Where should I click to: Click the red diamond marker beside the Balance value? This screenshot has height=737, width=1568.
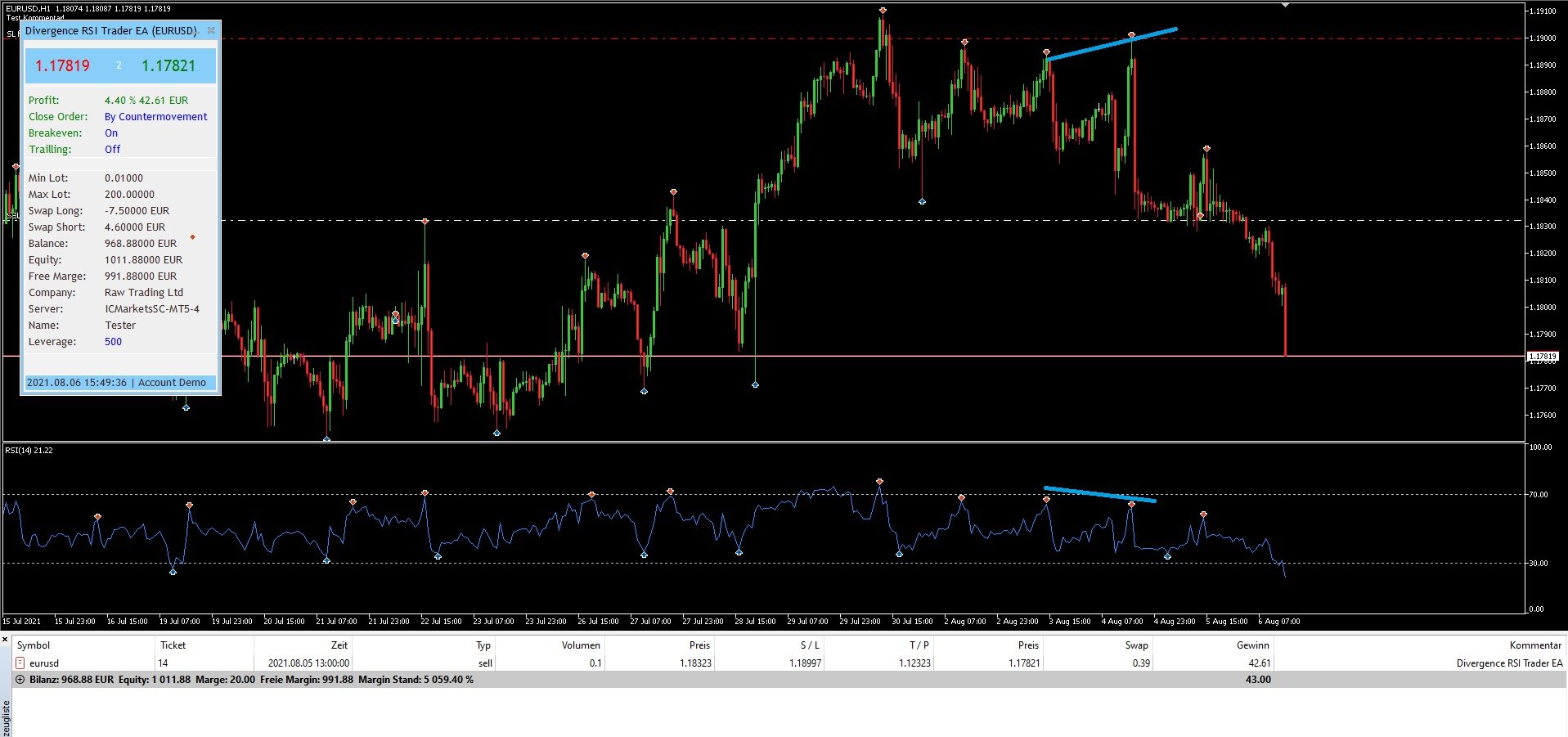click(193, 238)
